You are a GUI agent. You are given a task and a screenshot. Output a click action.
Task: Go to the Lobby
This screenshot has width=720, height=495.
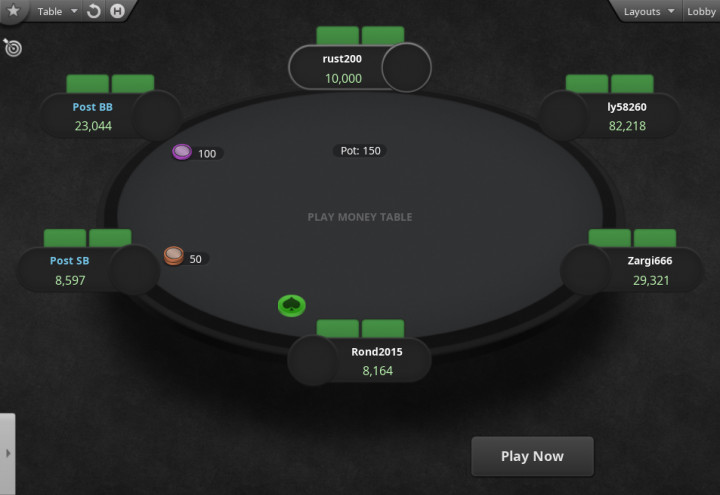pyautogui.click(x=701, y=11)
